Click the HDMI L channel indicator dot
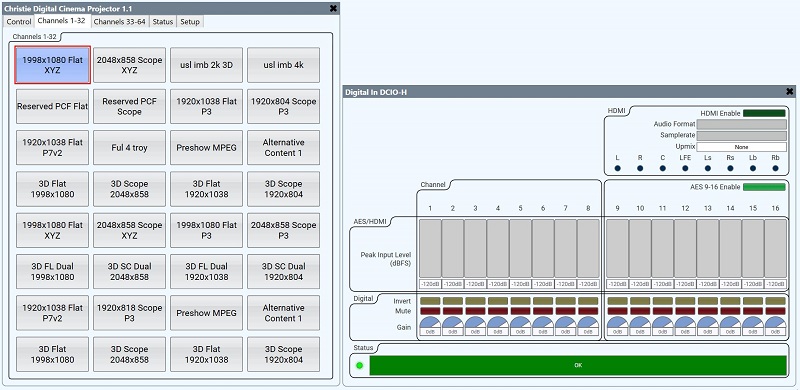 tap(617, 168)
